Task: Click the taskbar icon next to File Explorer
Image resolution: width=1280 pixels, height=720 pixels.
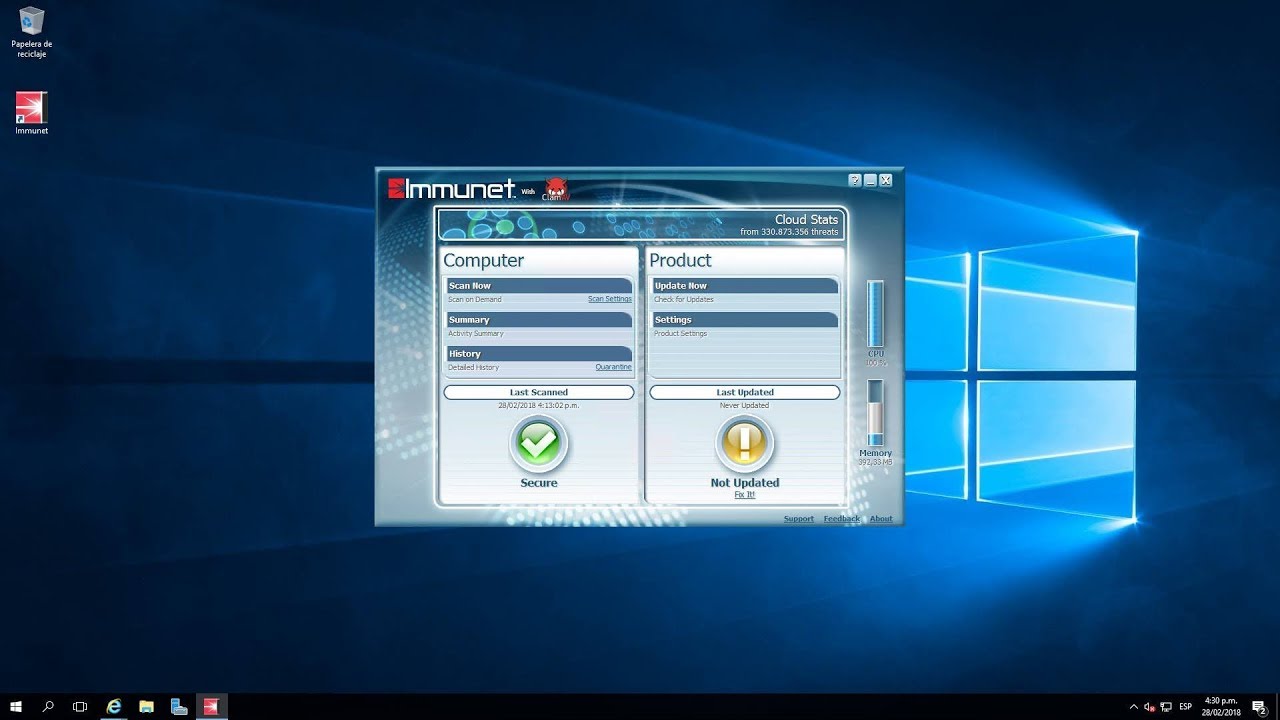Action: coord(179,707)
